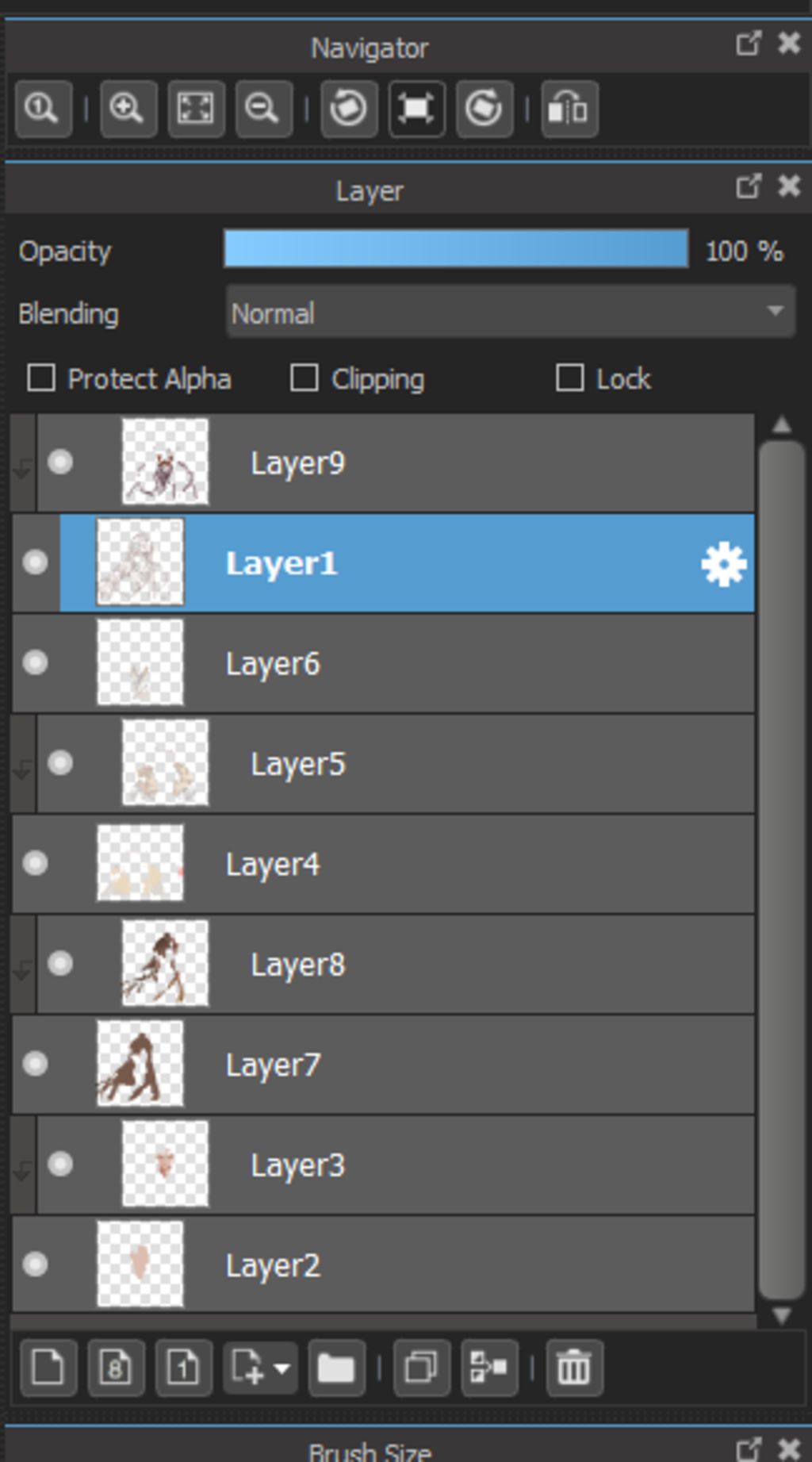The image size is (812, 1462).
Task: Create a new layer folder
Action: [336, 1368]
